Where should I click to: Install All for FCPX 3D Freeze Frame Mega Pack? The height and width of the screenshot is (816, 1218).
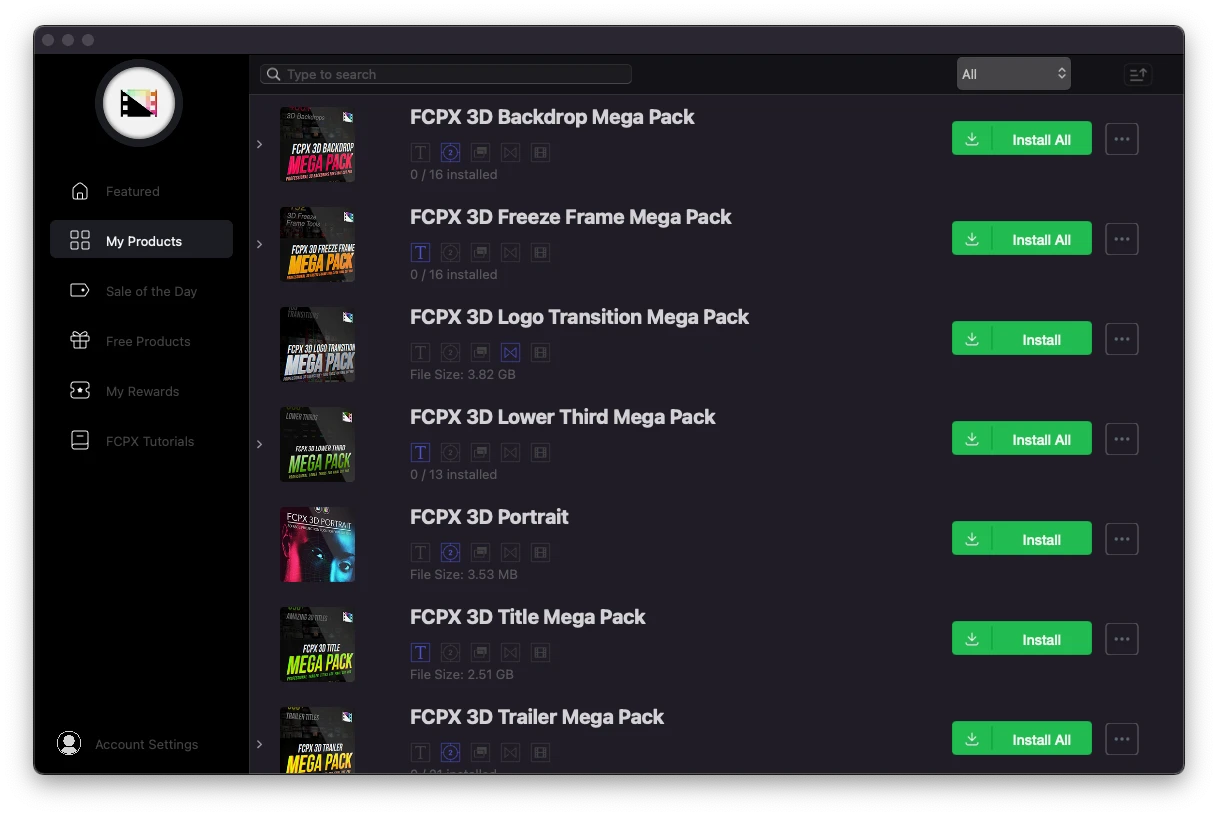pos(1022,239)
